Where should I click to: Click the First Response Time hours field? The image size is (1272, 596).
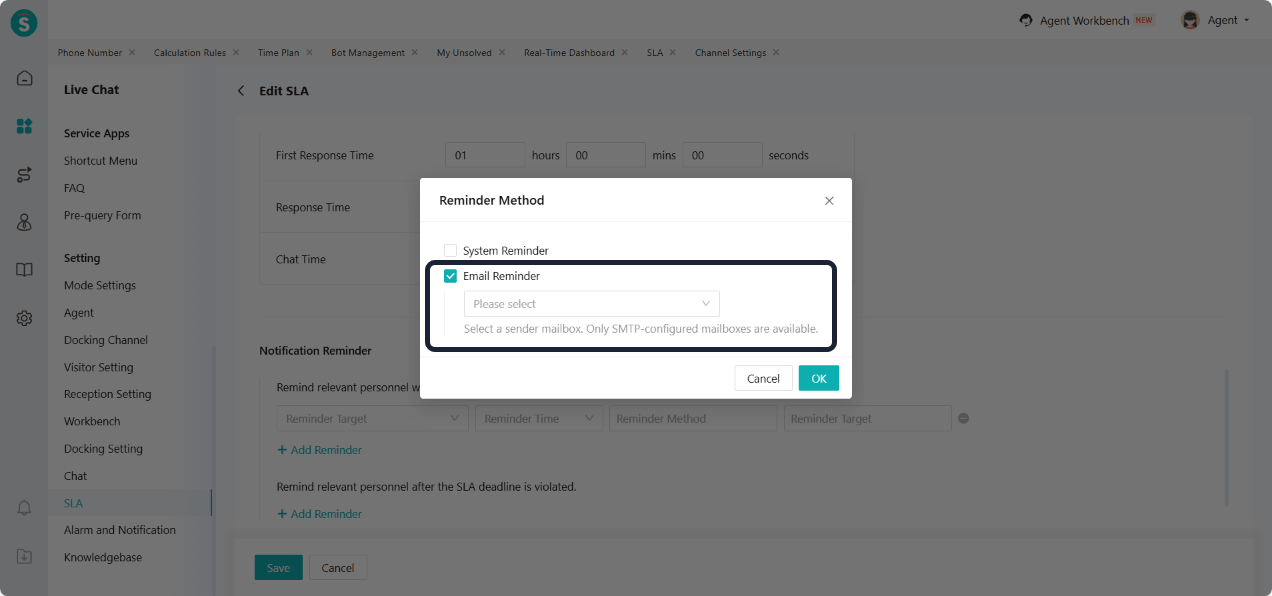[x=485, y=155]
